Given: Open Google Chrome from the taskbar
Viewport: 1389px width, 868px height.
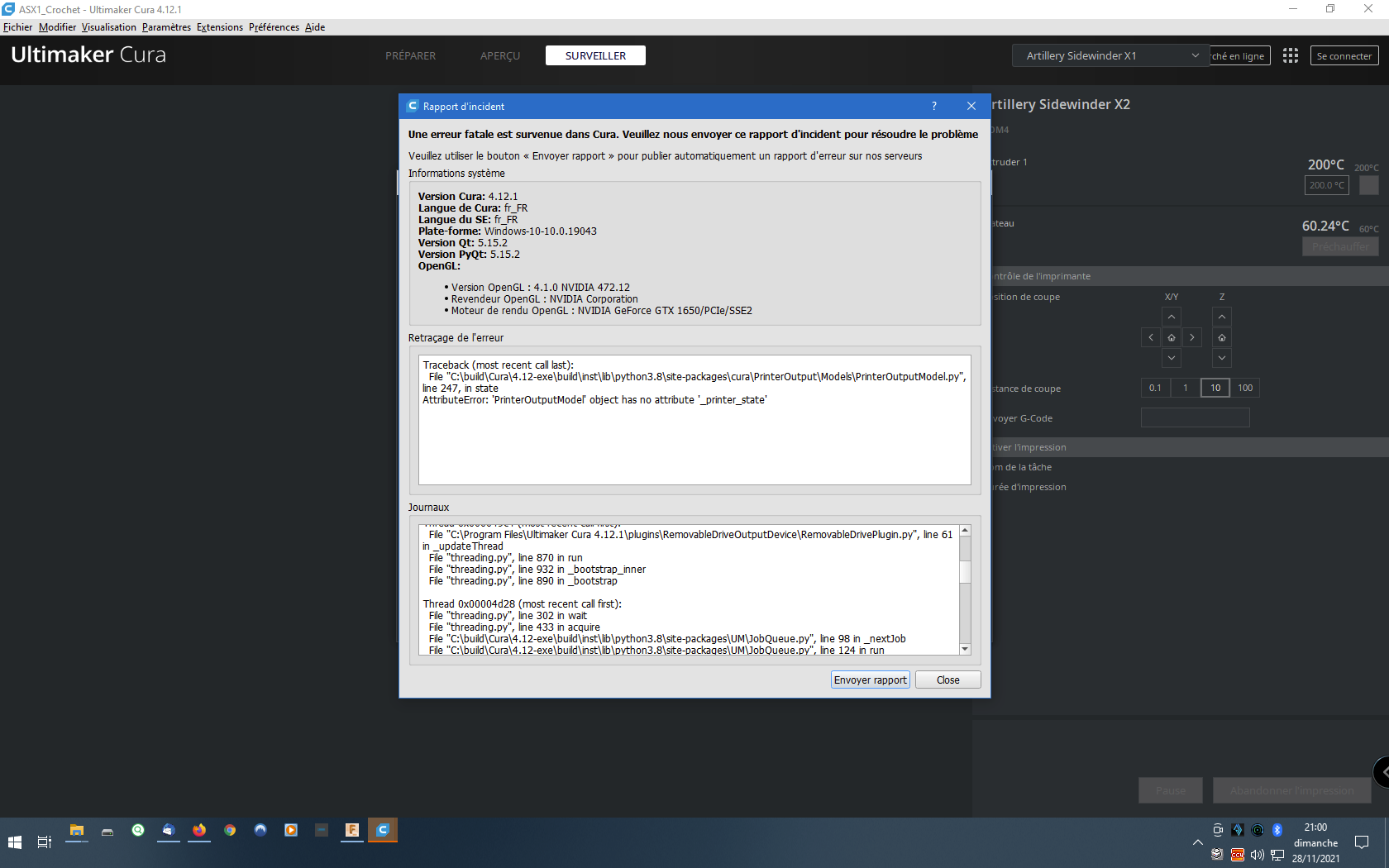Looking at the screenshot, I should [230, 831].
